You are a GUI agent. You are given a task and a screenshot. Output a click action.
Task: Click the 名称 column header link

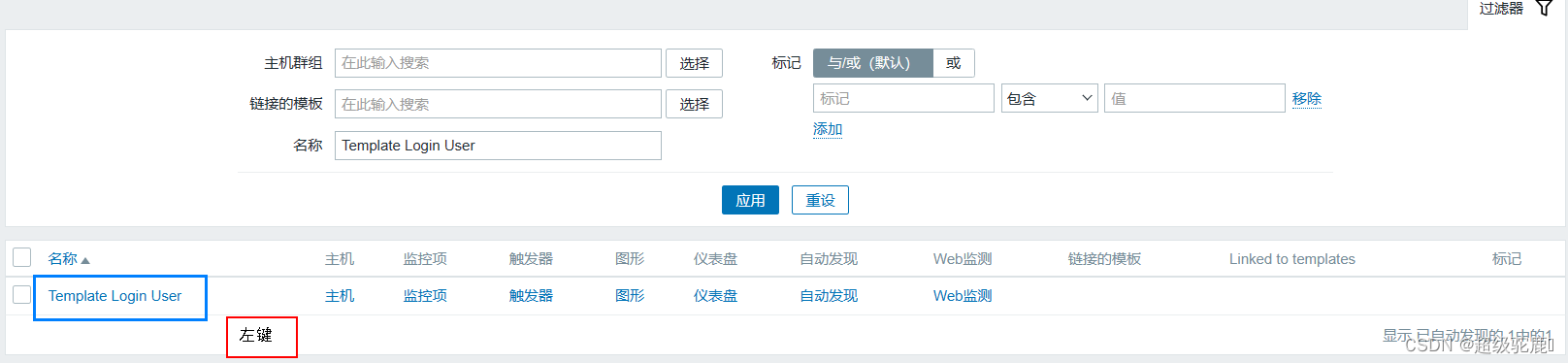(63, 259)
